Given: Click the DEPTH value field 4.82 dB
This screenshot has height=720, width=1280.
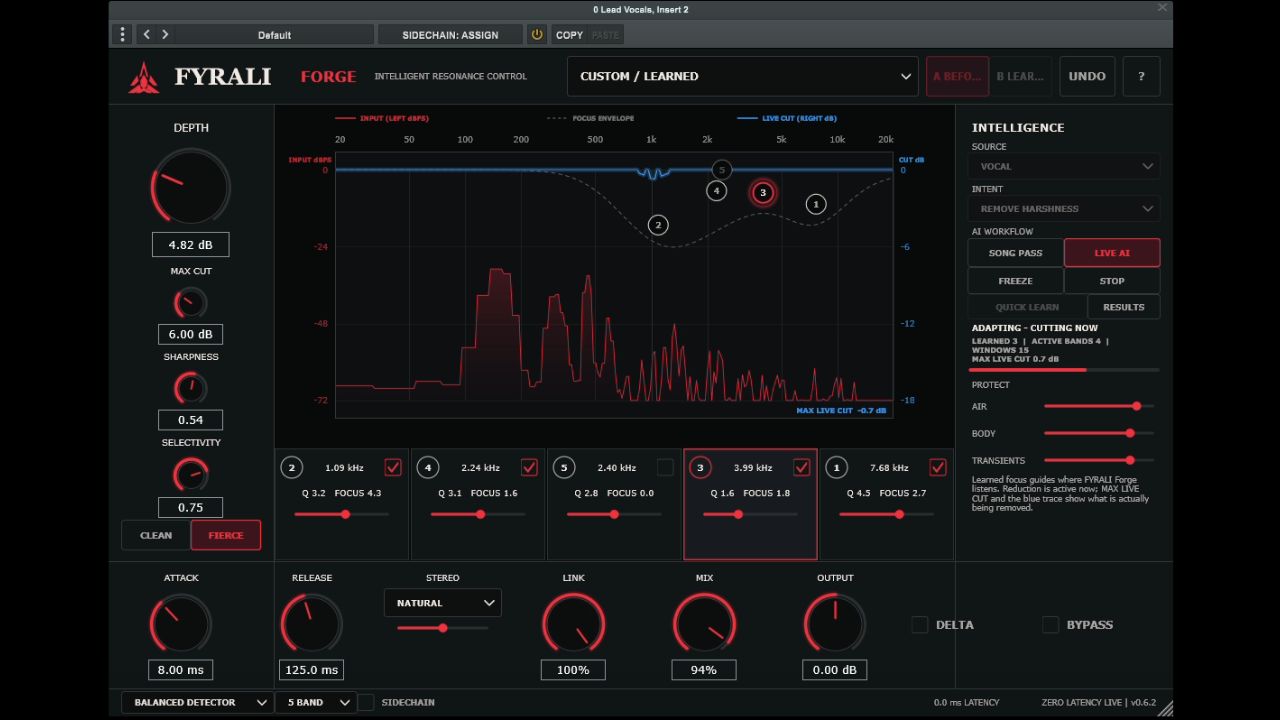Looking at the screenshot, I should click(x=190, y=245).
